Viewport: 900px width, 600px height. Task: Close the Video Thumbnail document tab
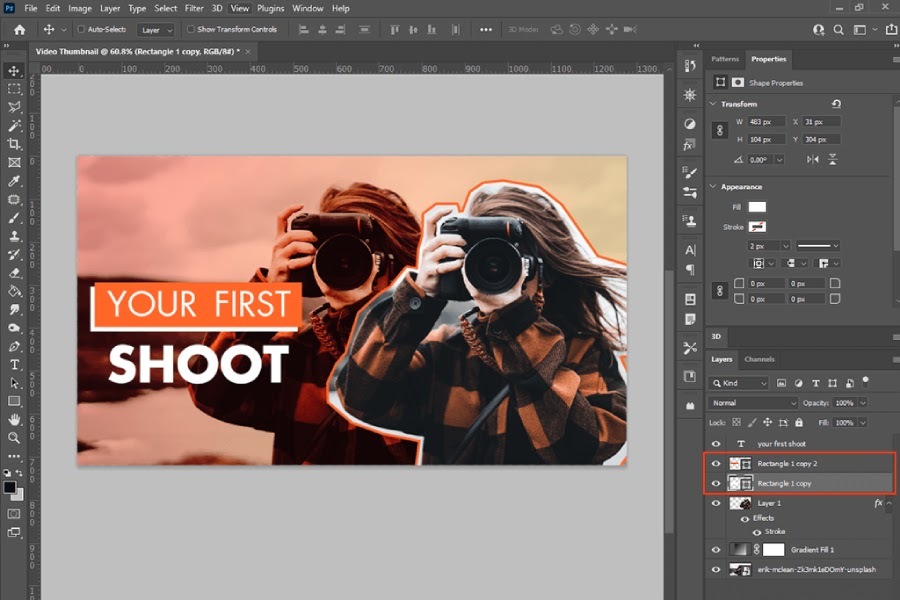(248, 52)
